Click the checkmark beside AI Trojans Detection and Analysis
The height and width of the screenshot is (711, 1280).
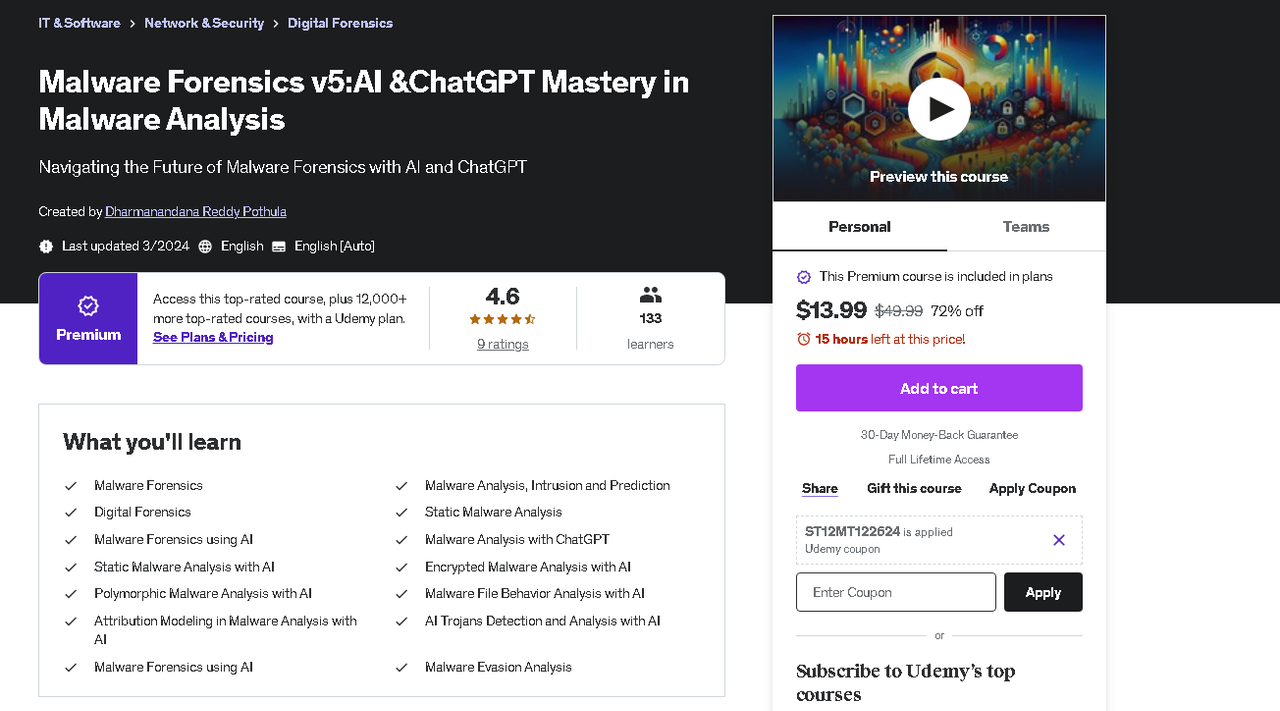401,621
